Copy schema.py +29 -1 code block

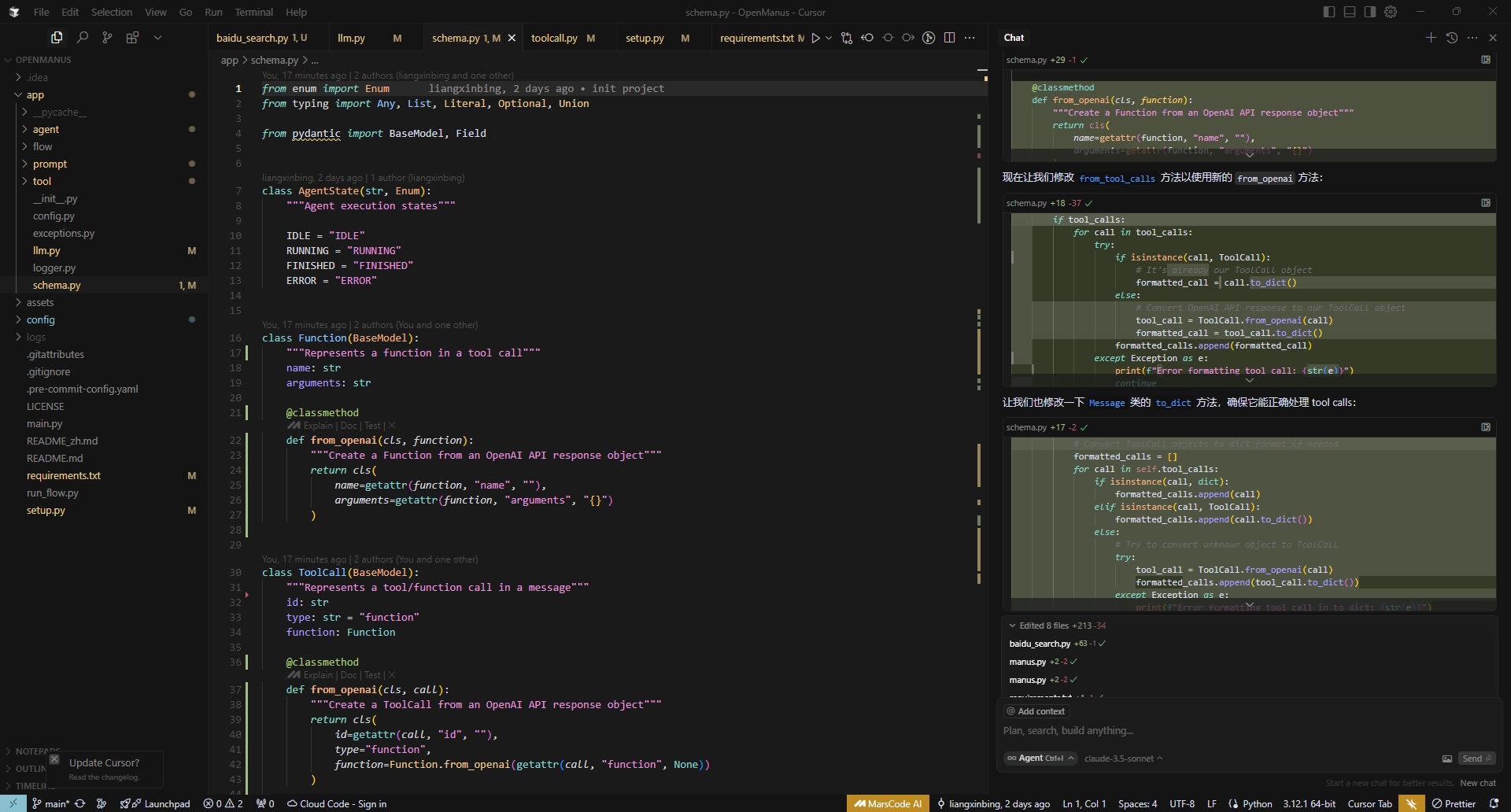click(1486, 60)
